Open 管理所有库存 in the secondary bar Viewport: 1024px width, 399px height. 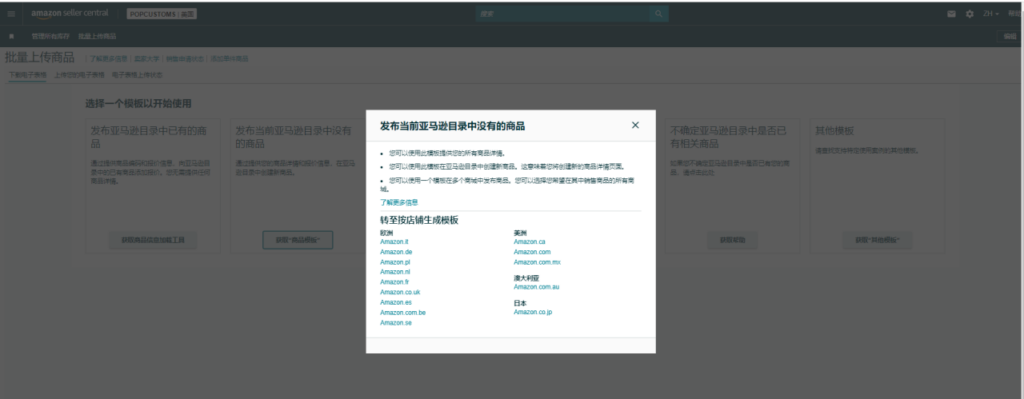50,36
